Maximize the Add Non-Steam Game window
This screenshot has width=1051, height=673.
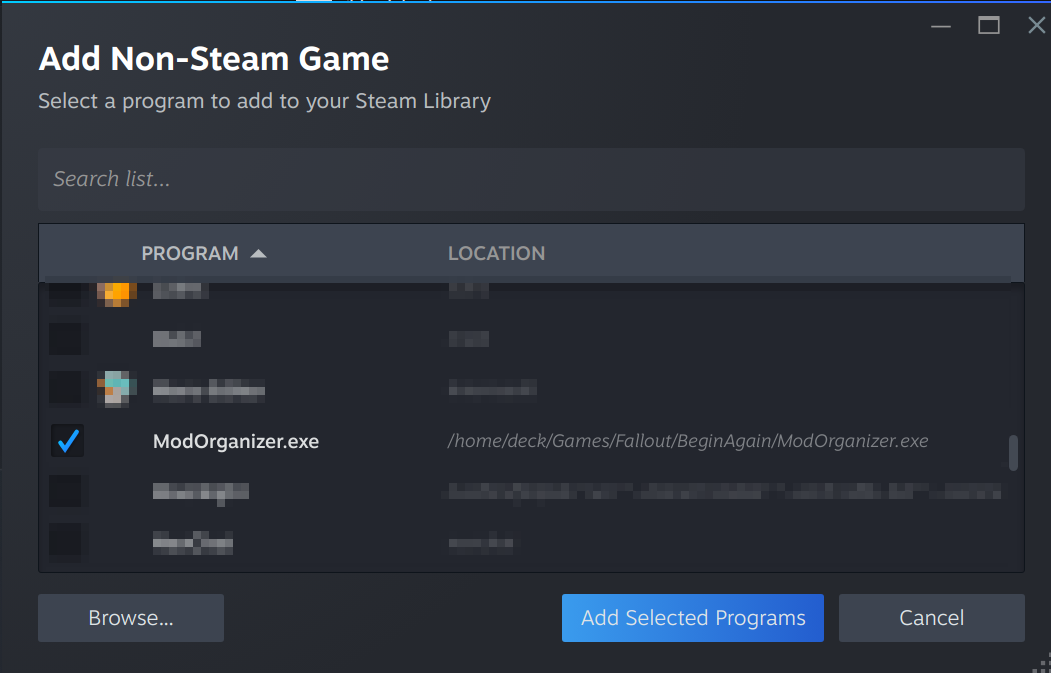click(988, 26)
